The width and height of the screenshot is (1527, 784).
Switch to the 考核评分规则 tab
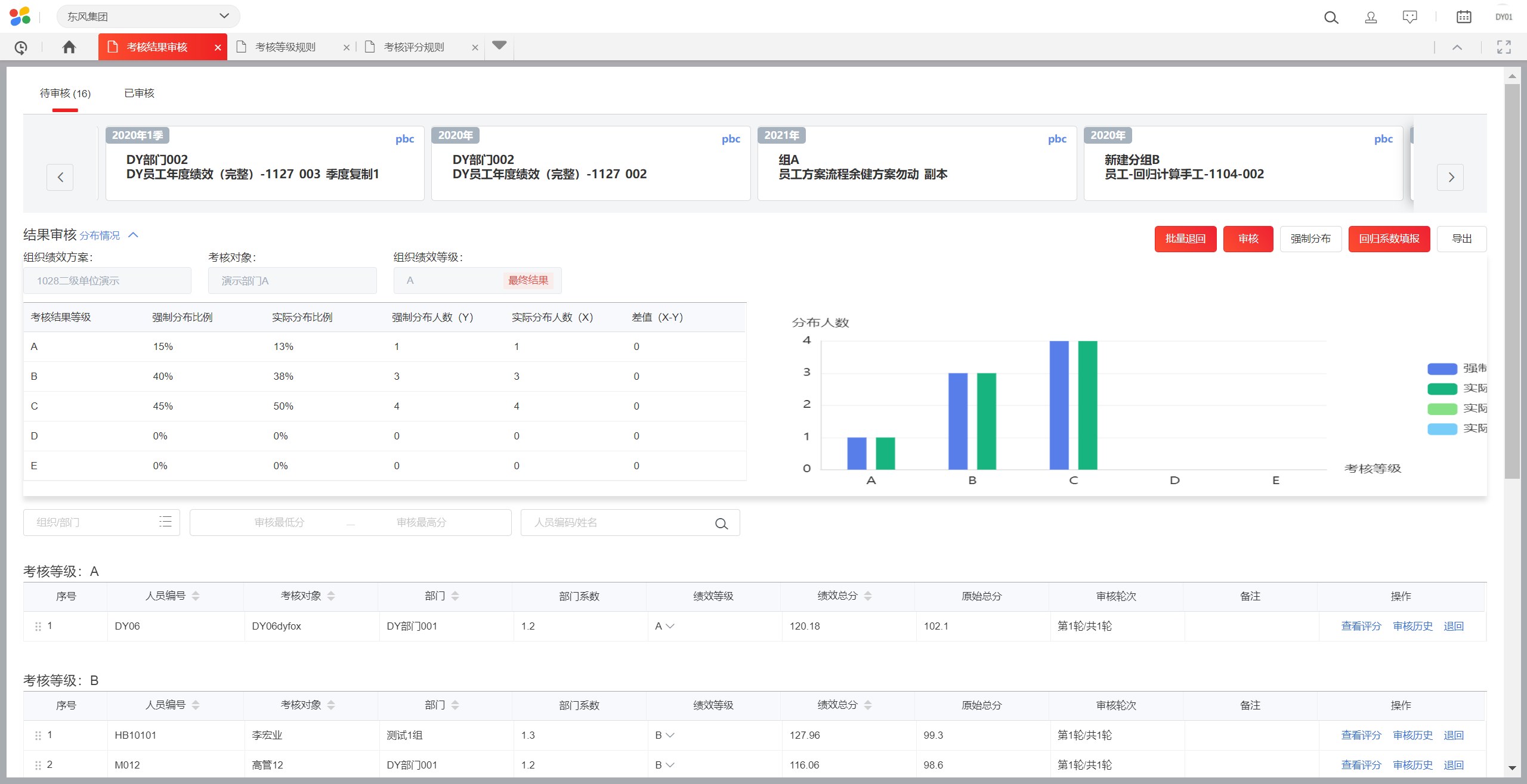[x=414, y=47]
